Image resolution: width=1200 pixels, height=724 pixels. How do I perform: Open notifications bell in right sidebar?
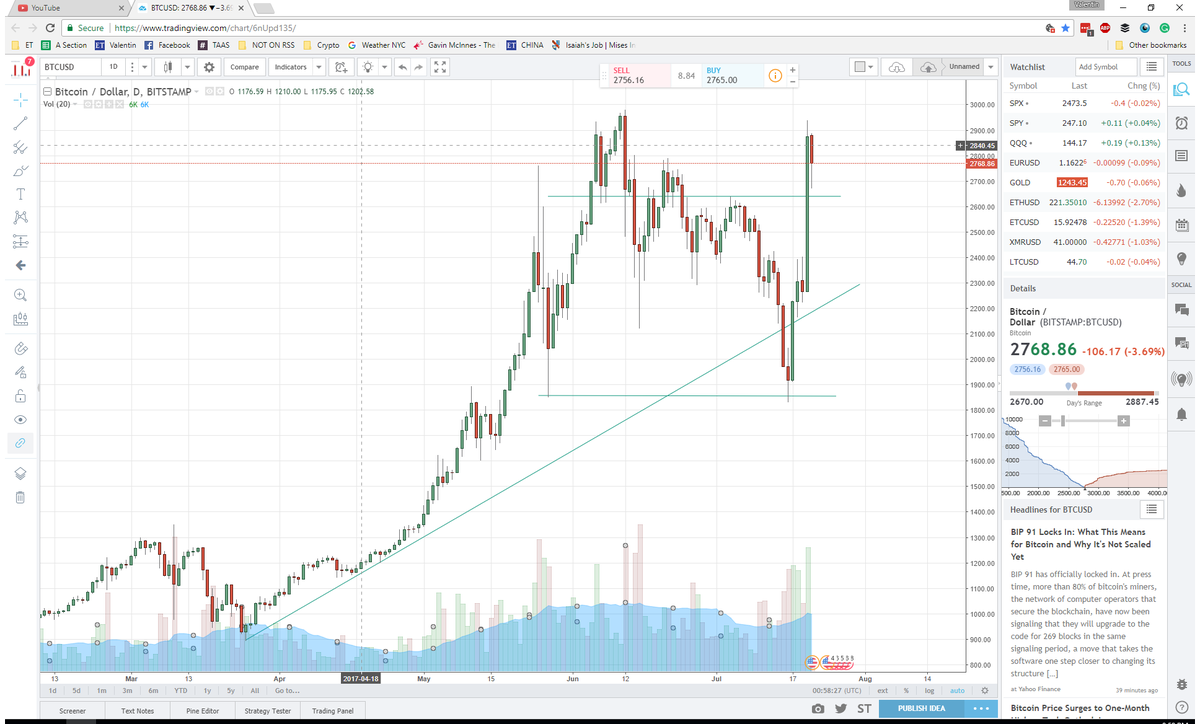tap(1181, 414)
